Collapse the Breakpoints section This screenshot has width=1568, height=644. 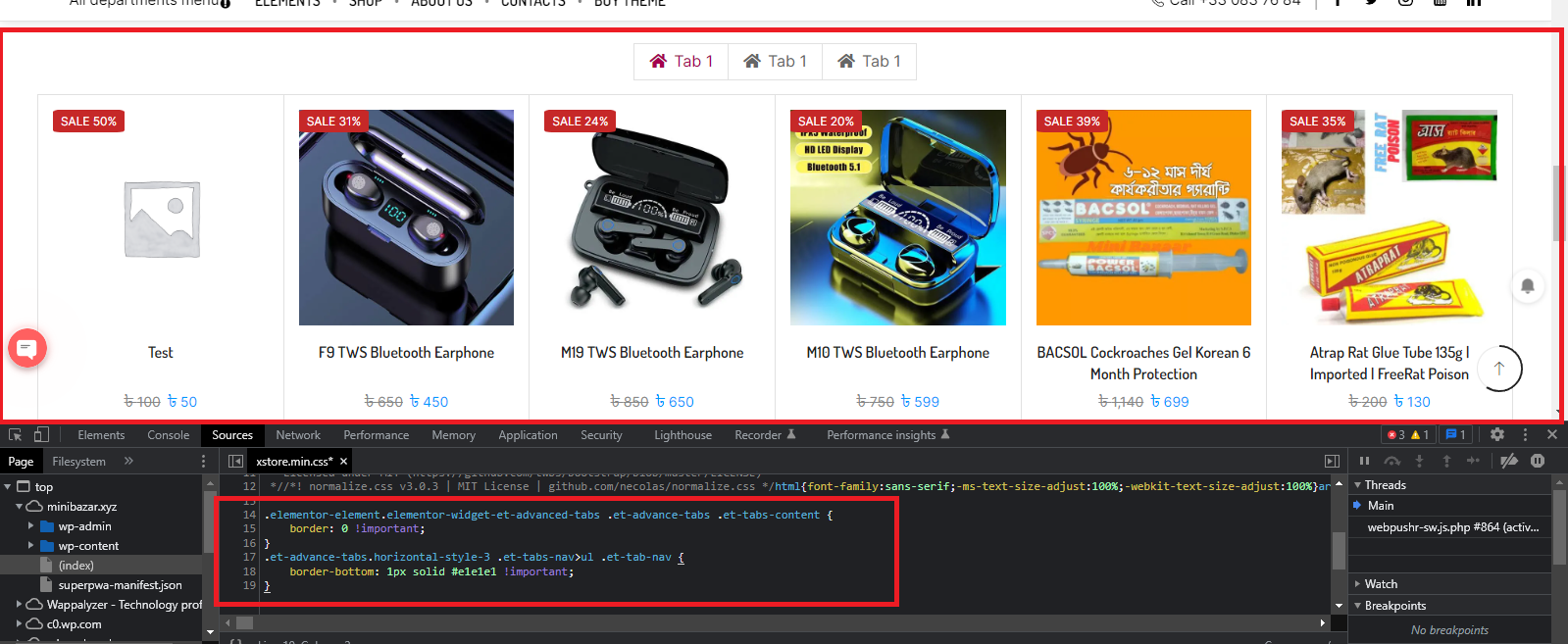pyautogui.click(x=1358, y=606)
